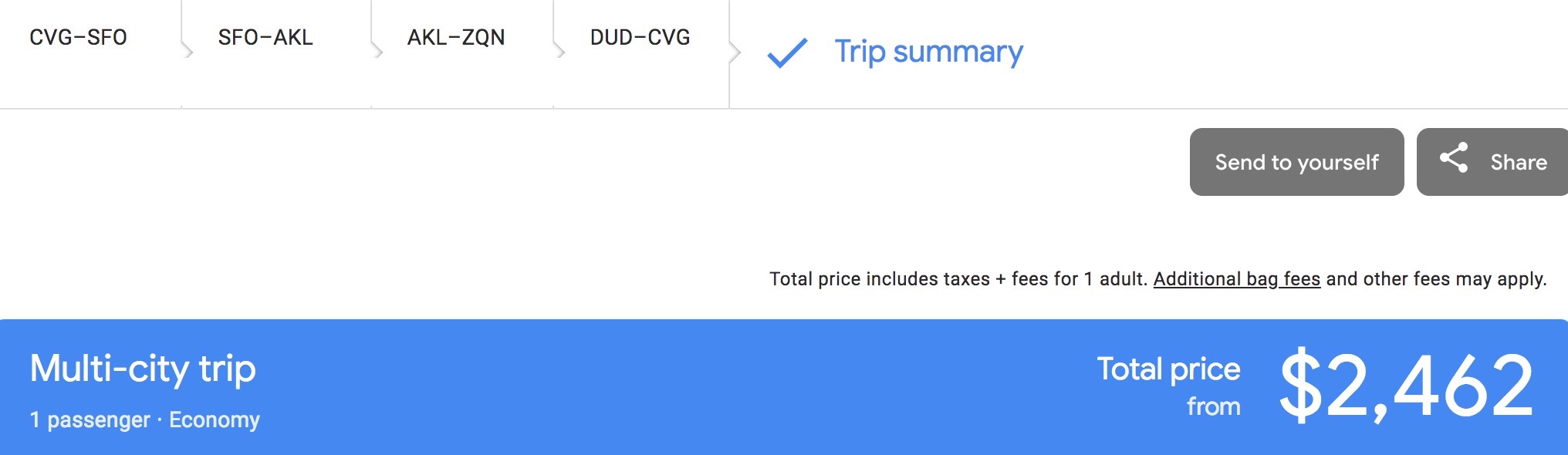Click the '1 passenger' text
This screenshot has width=1568, height=455.
(x=90, y=420)
